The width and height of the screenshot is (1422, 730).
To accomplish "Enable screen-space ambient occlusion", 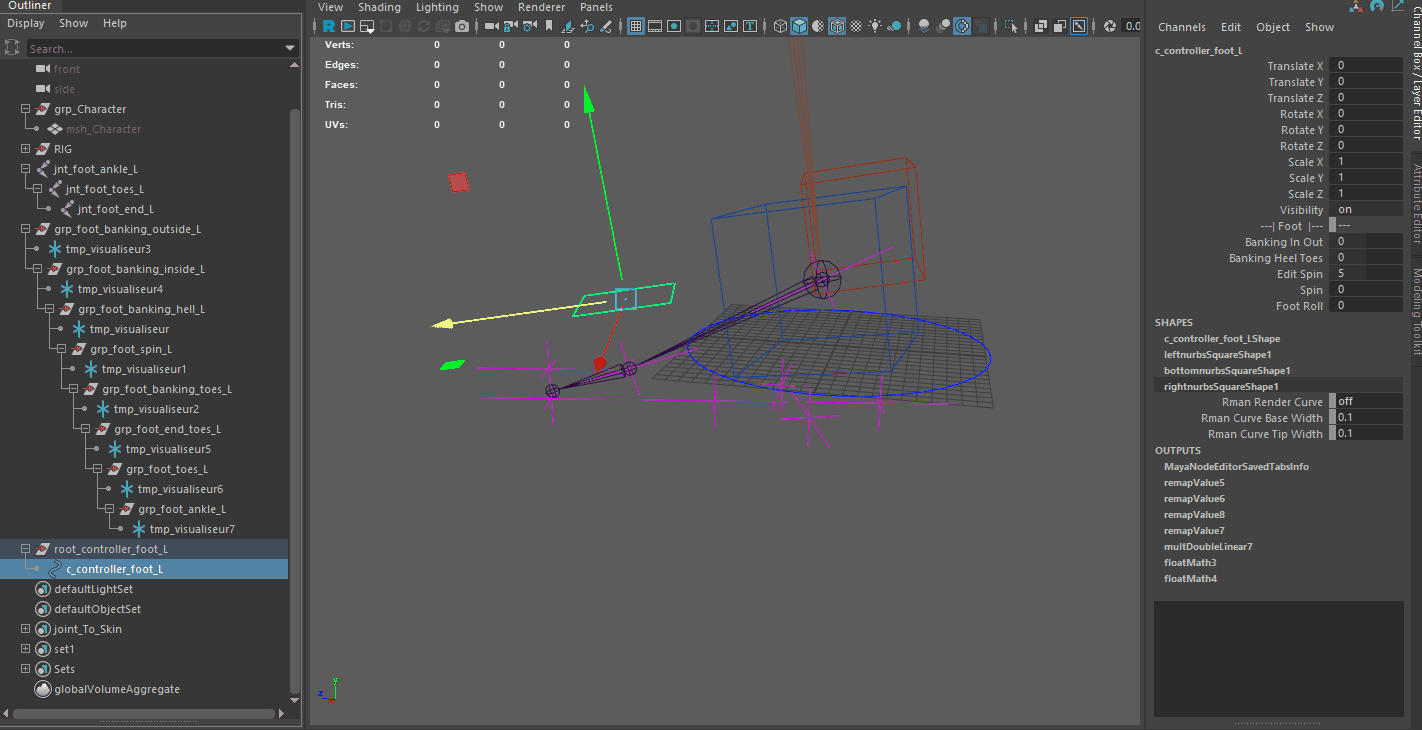I will pos(925,27).
